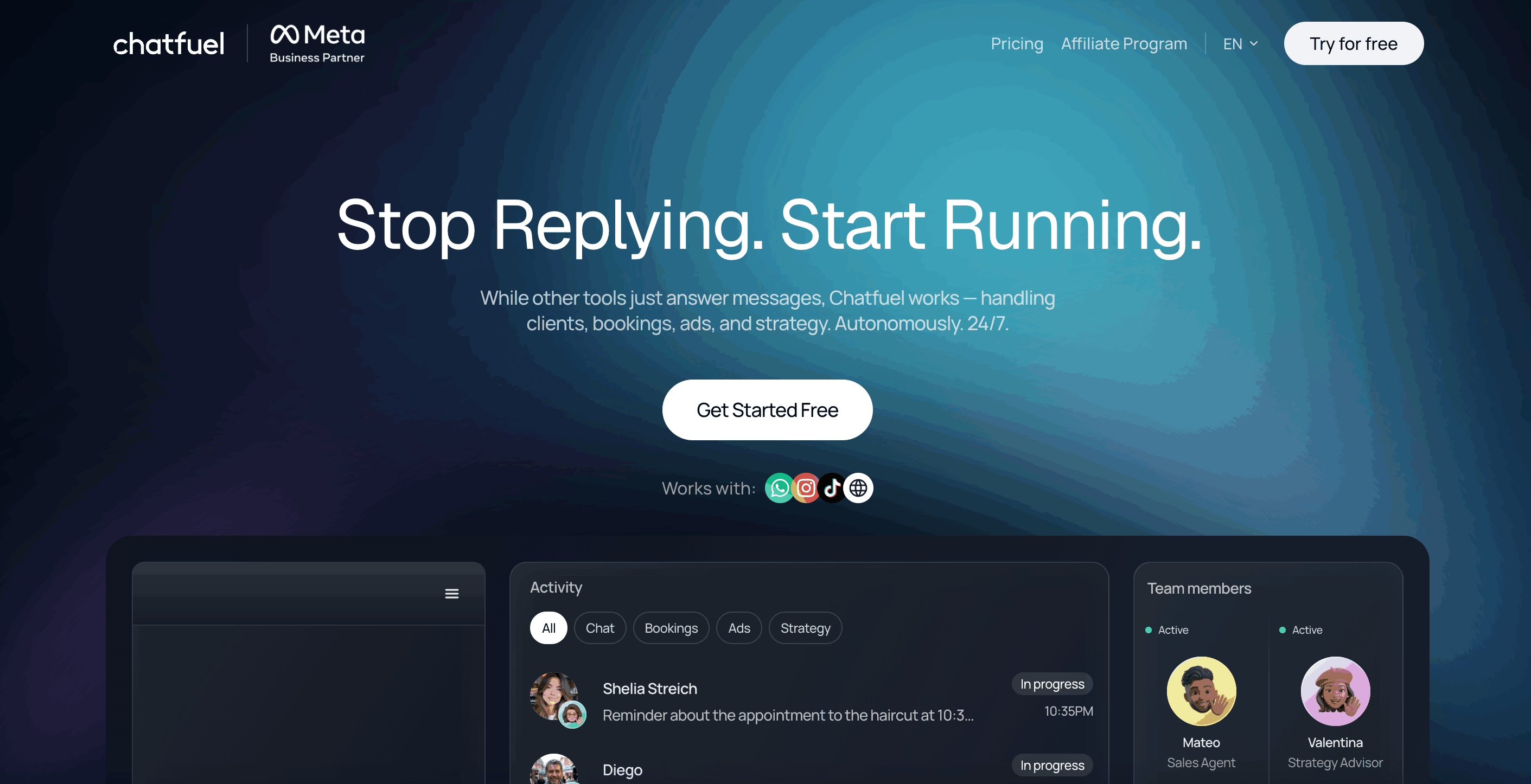Expand the EN language dropdown
The width and height of the screenshot is (1531, 784).
click(x=1240, y=44)
